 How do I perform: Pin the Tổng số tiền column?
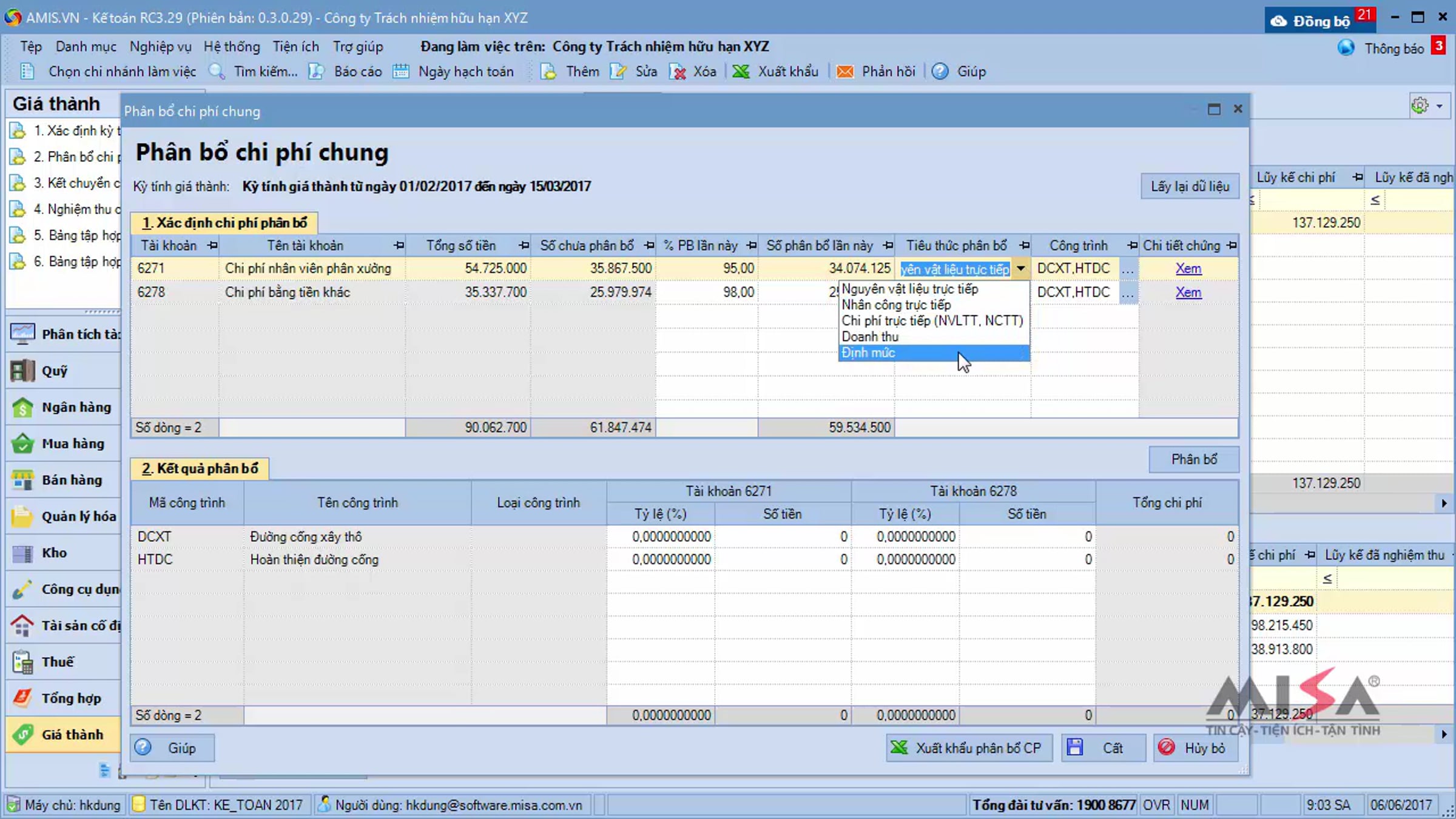pos(524,246)
